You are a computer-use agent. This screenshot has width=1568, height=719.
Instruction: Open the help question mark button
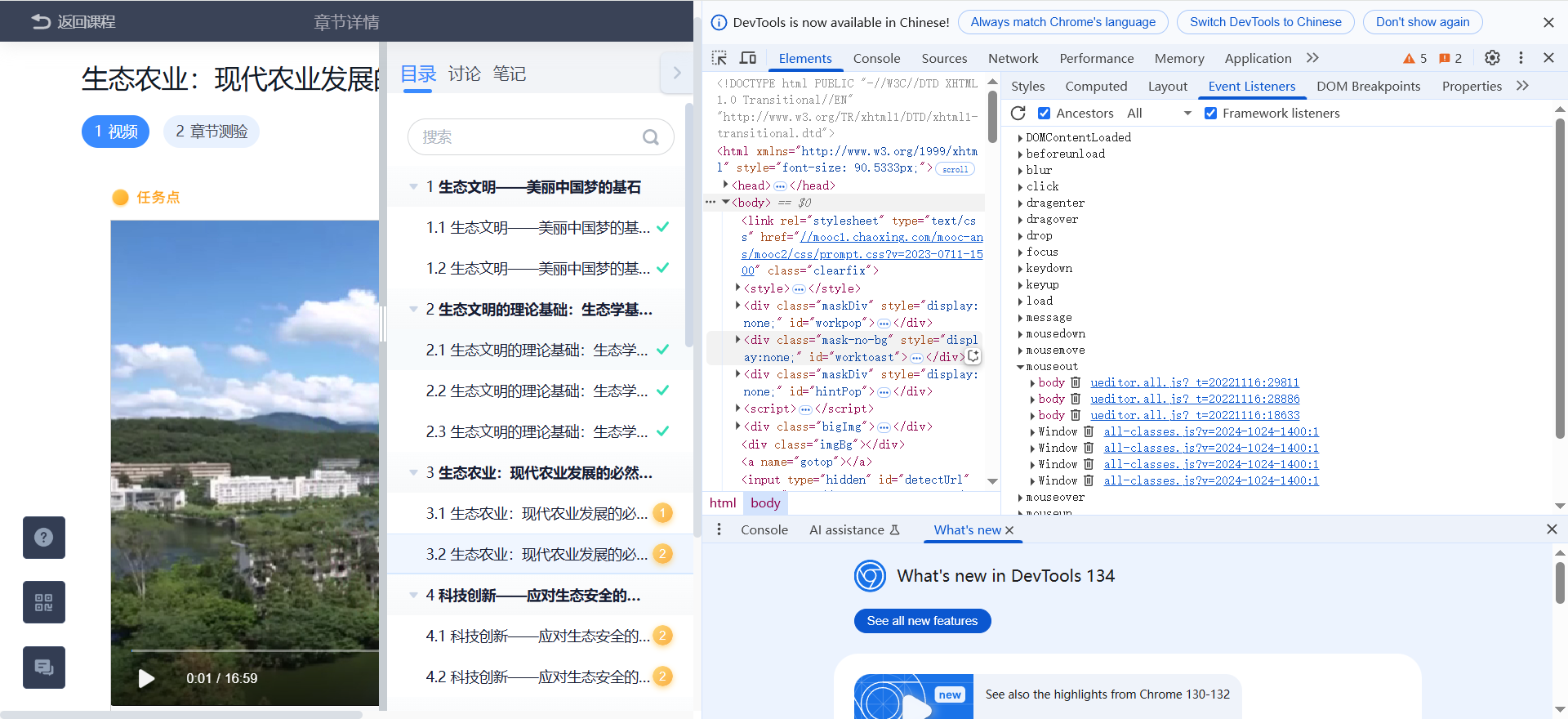pyautogui.click(x=44, y=538)
